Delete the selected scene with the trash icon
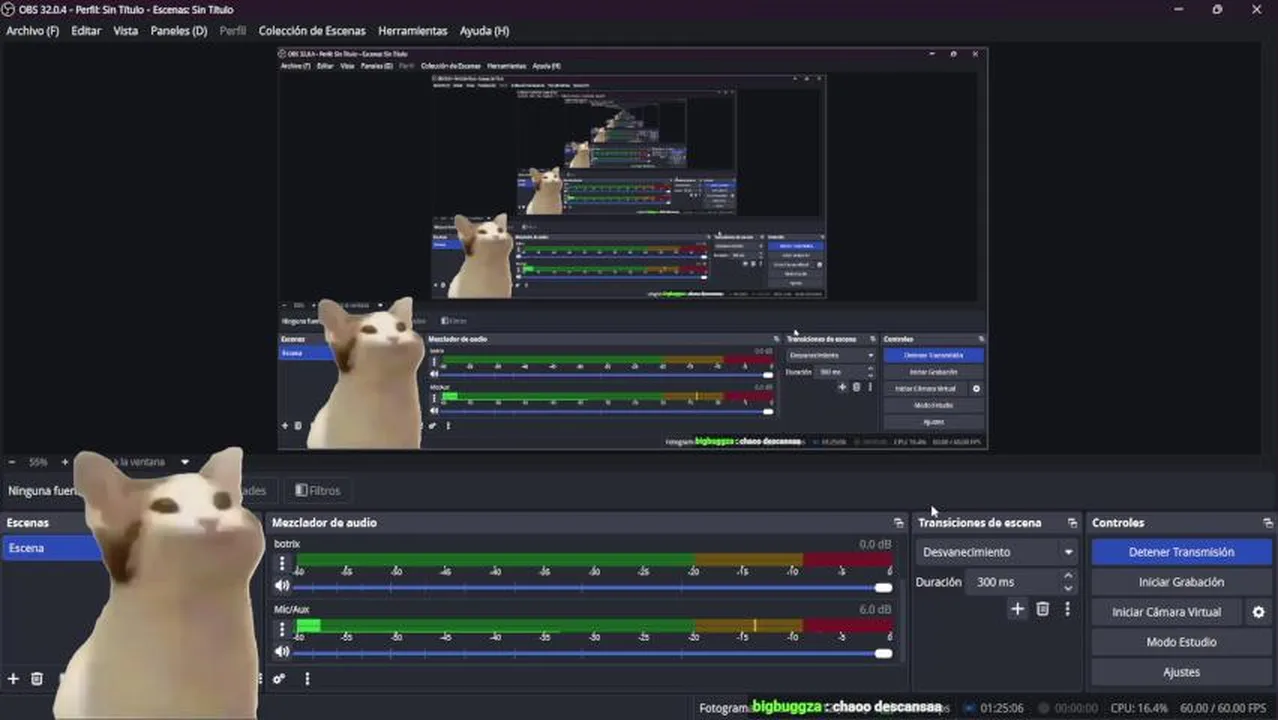This screenshot has height=720, width=1278. pyautogui.click(x=37, y=678)
